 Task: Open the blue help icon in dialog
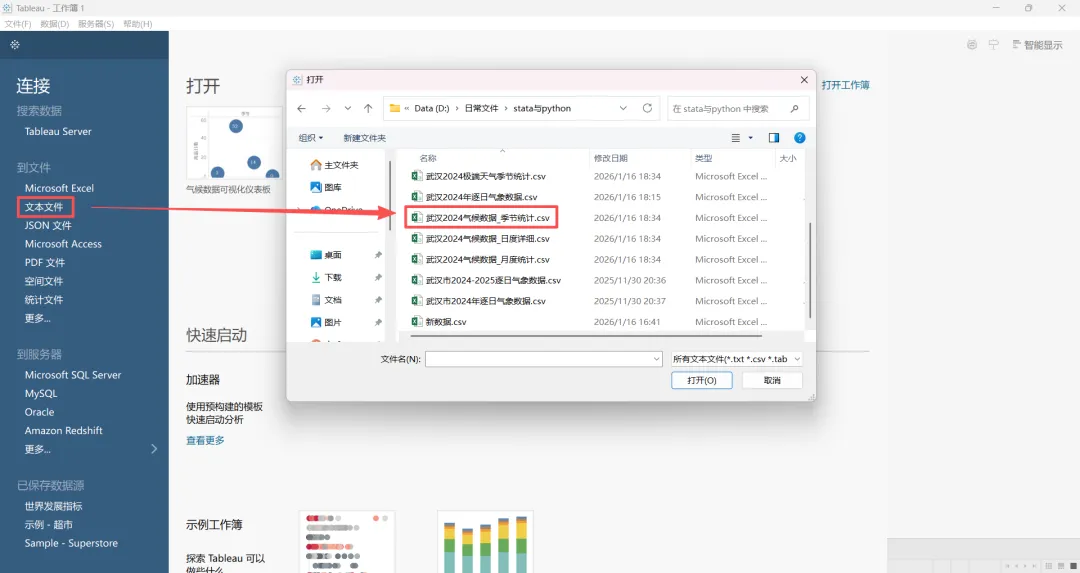(800, 138)
